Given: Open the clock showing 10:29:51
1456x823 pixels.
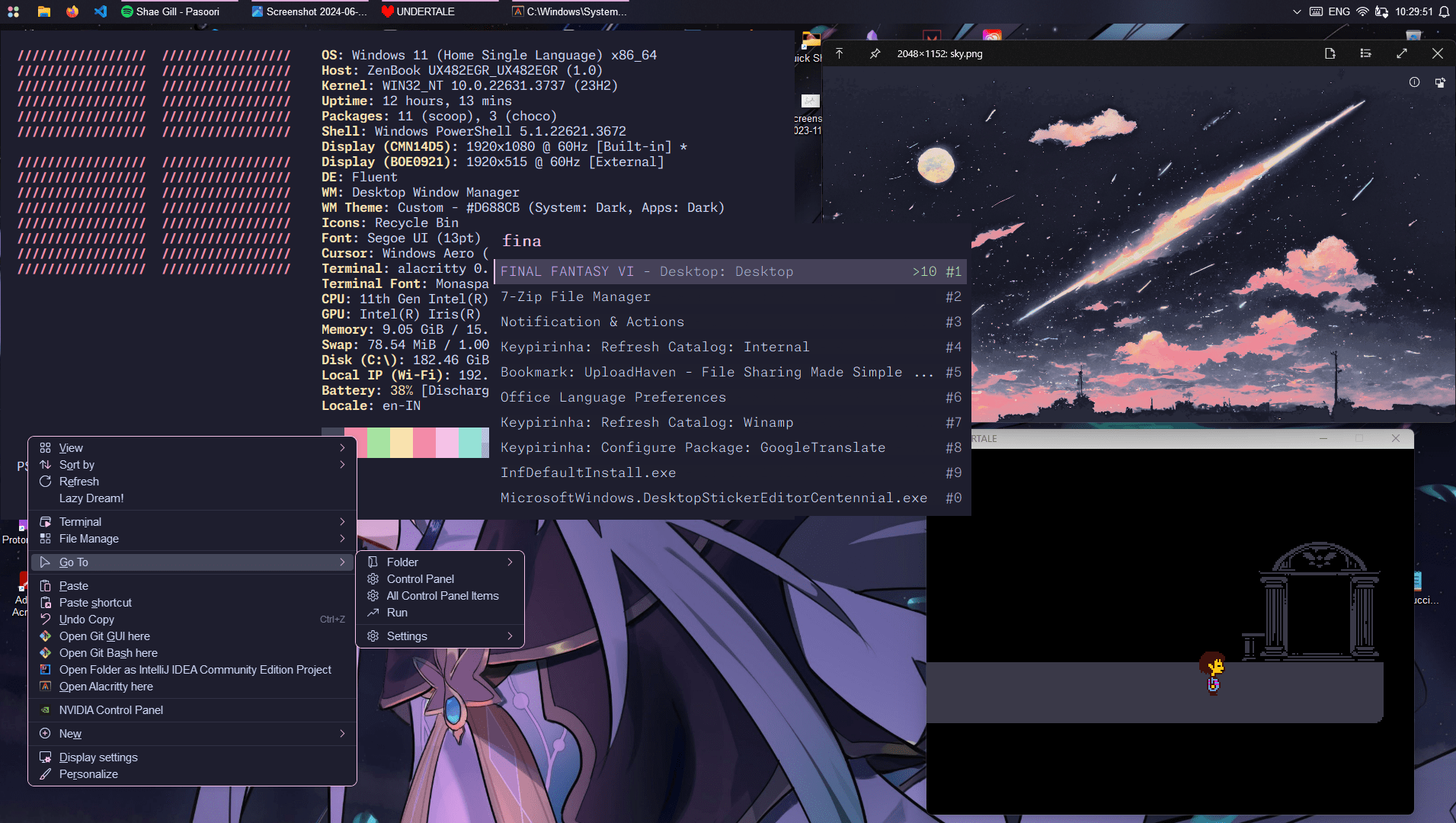Looking at the screenshot, I should pyautogui.click(x=1414, y=11).
